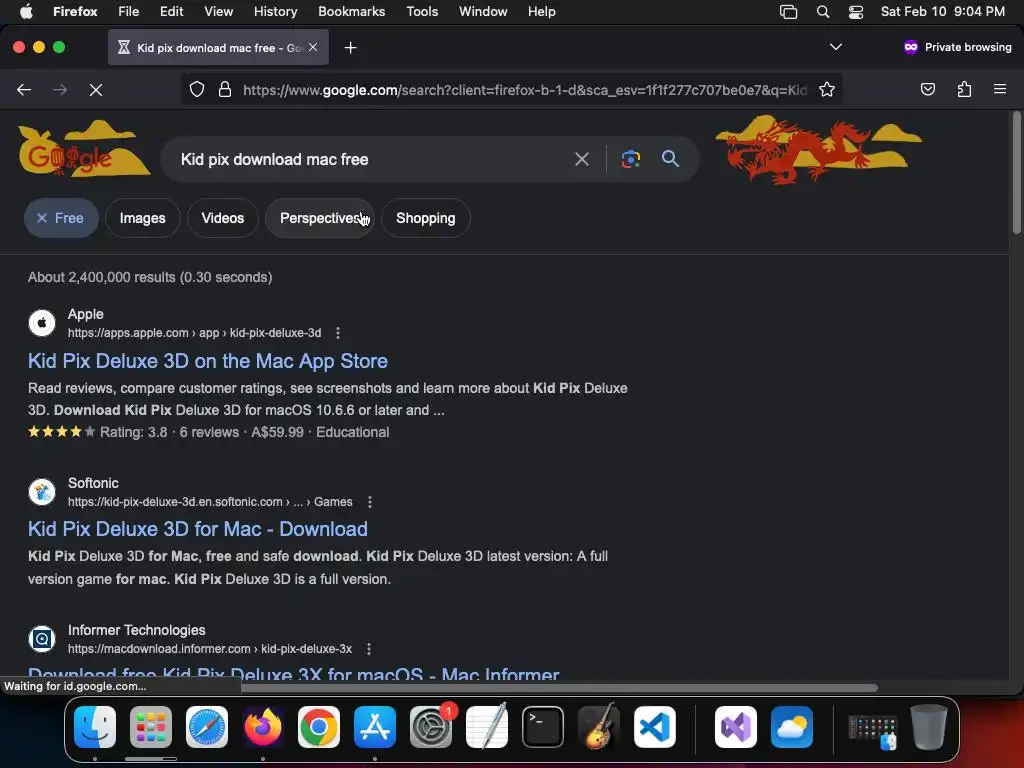
Task: Click the URL address bar
Action: coord(524,90)
